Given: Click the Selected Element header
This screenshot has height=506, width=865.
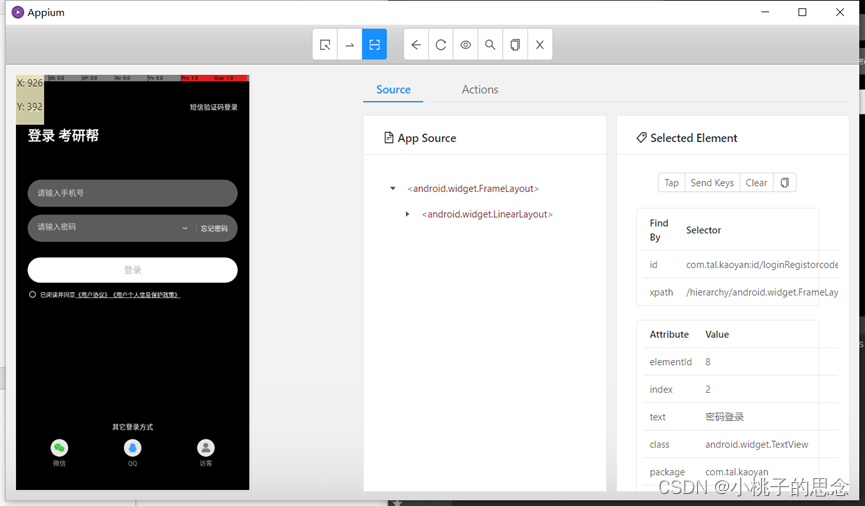Looking at the screenshot, I should 687,138.
